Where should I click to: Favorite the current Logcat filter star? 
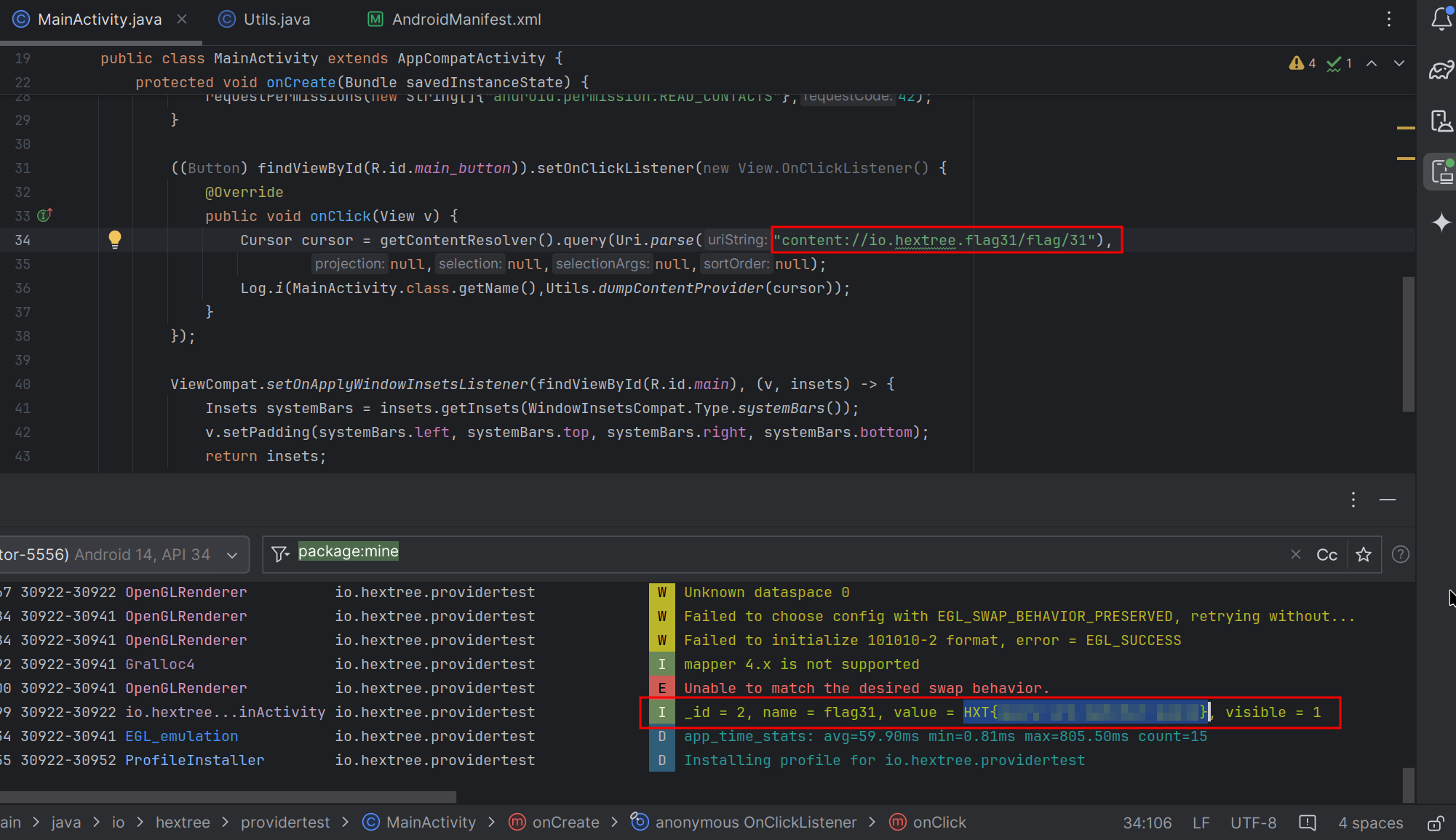coord(1364,554)
